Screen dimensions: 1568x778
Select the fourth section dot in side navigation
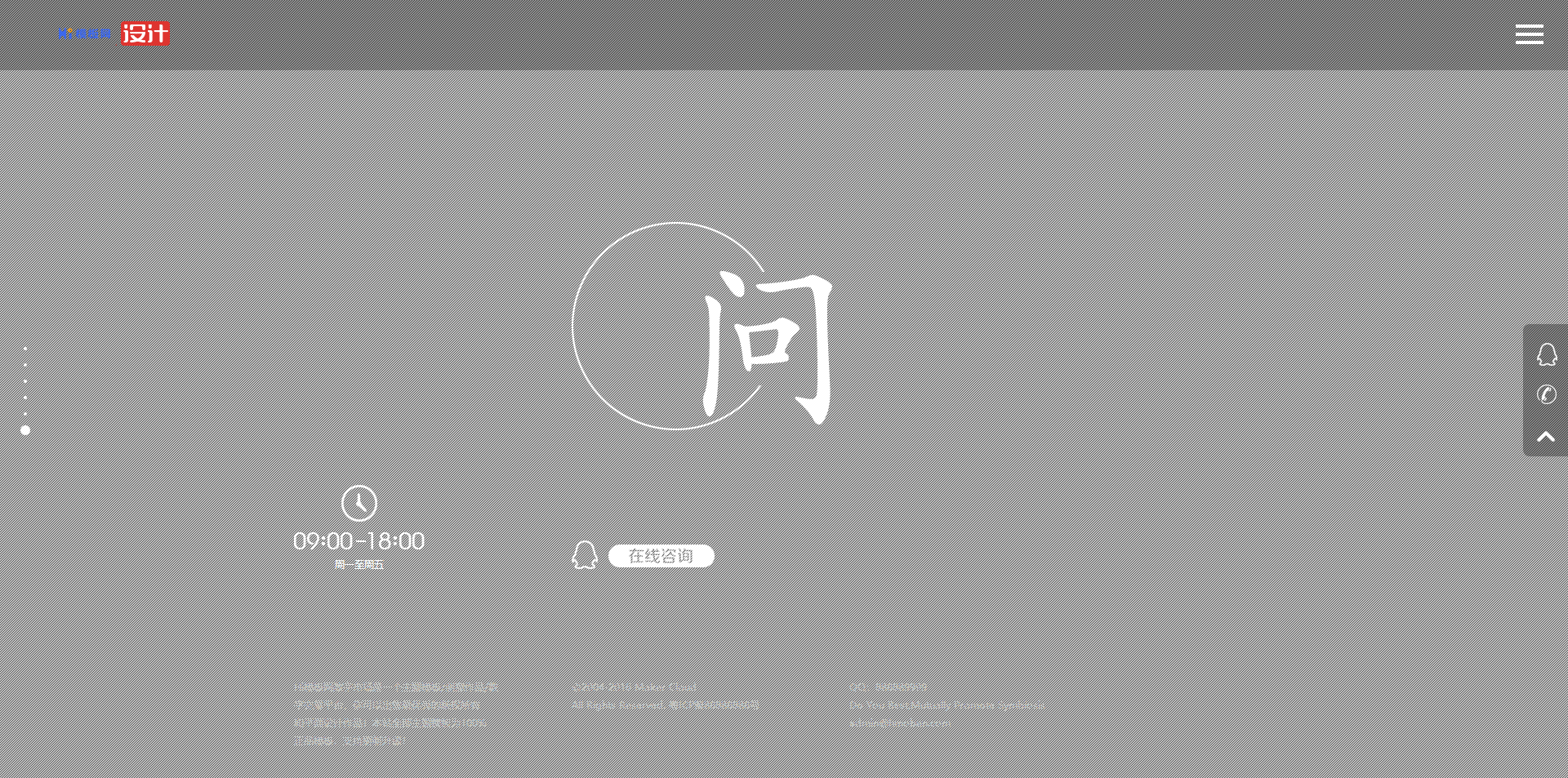25,398
